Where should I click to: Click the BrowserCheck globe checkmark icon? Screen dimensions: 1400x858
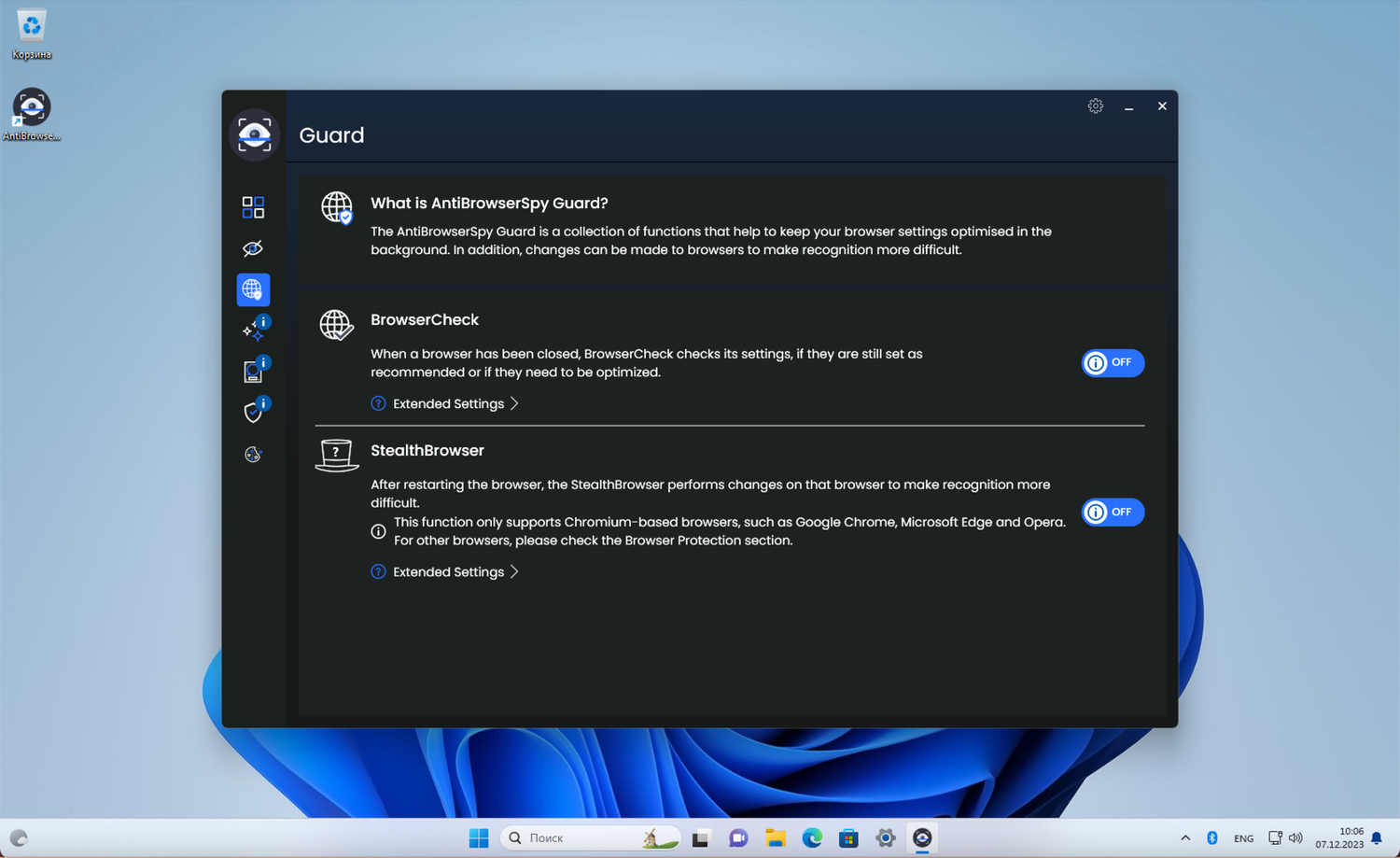(336, 325)
